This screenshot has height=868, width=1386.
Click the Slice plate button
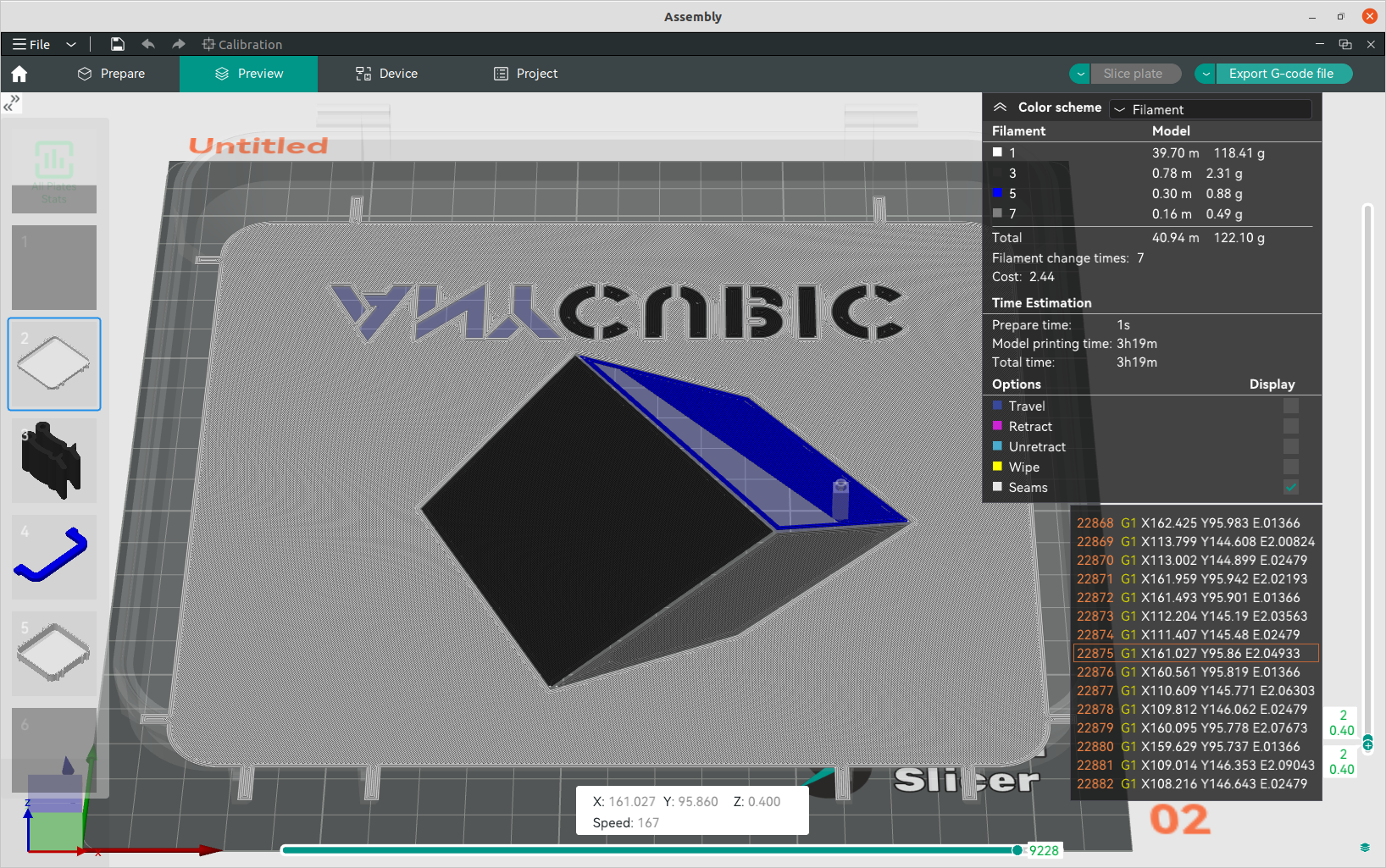click(x=1135, y=74)
